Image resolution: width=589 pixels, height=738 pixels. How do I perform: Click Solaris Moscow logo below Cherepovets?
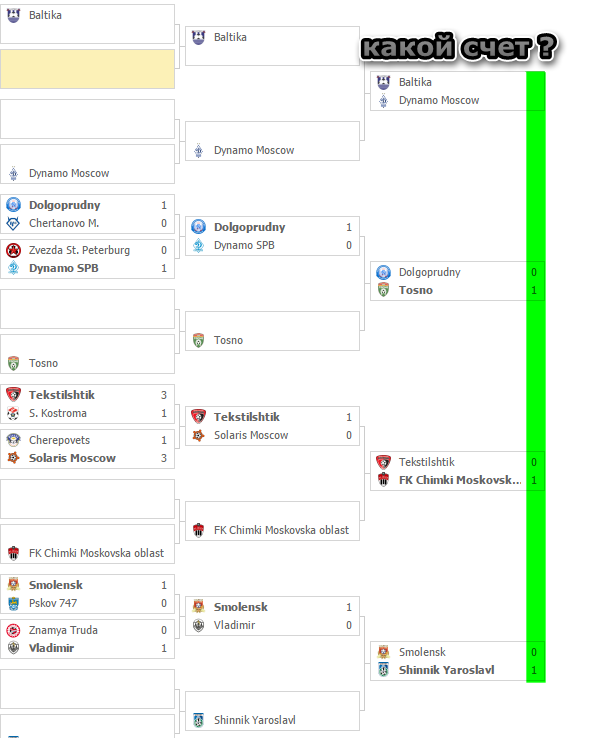(14, 458)
